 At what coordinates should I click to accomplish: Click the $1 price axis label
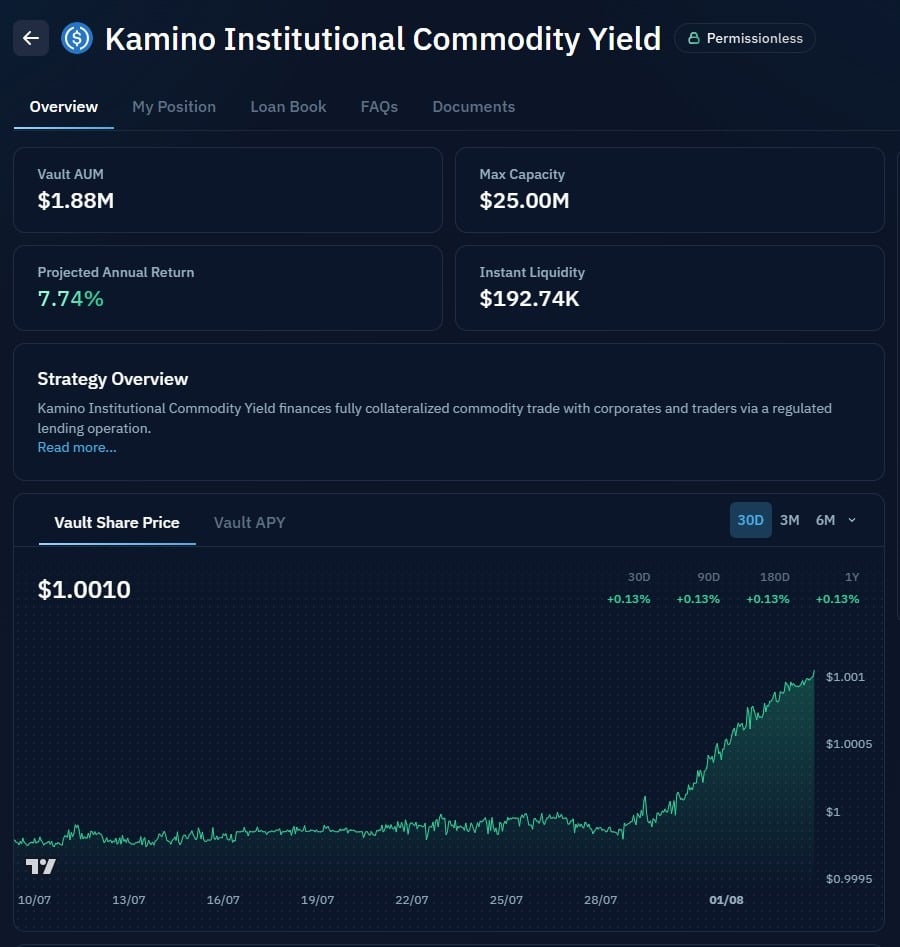[833, 812]
